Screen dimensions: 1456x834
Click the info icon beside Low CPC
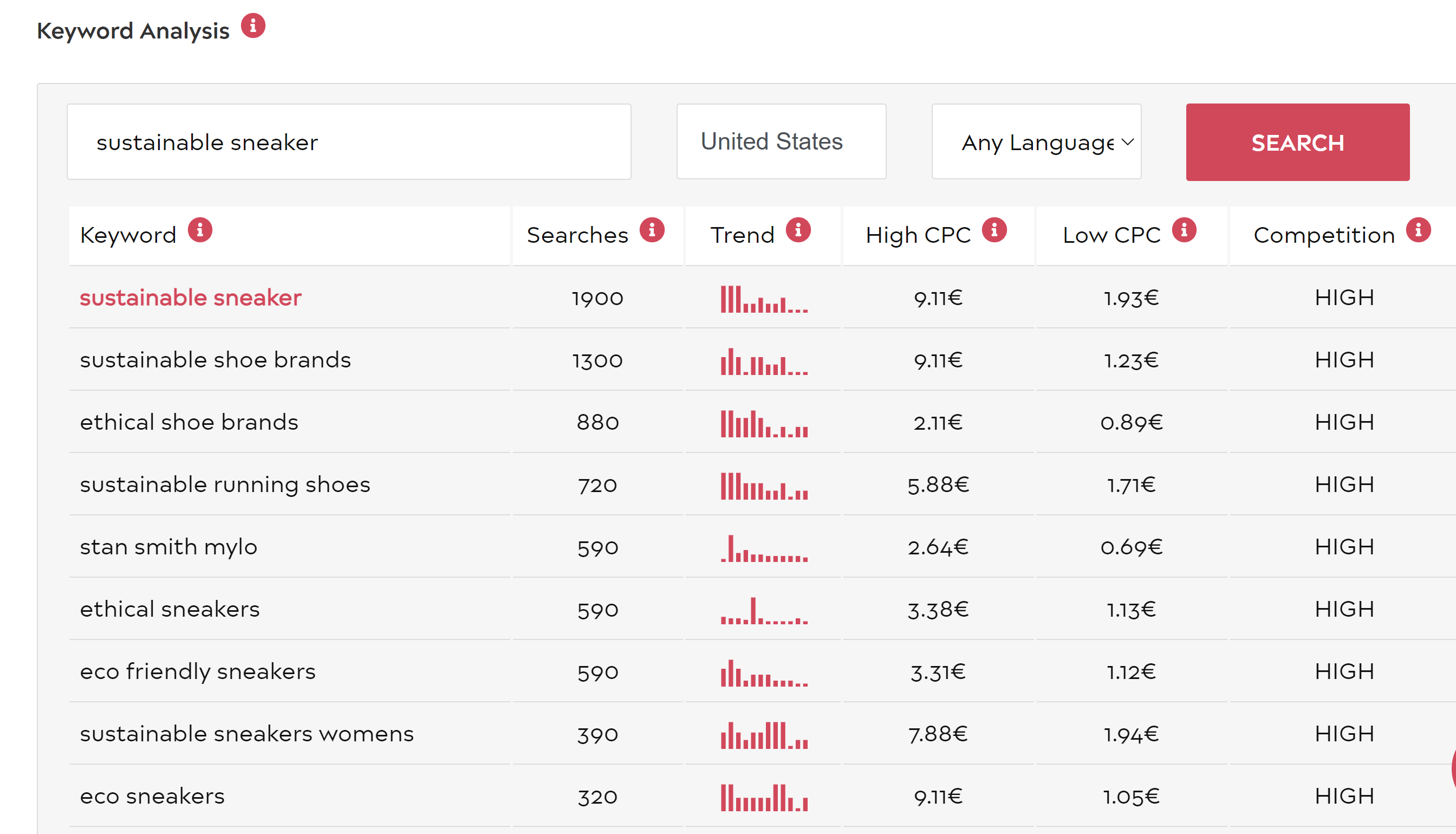tap(1184, 230)
